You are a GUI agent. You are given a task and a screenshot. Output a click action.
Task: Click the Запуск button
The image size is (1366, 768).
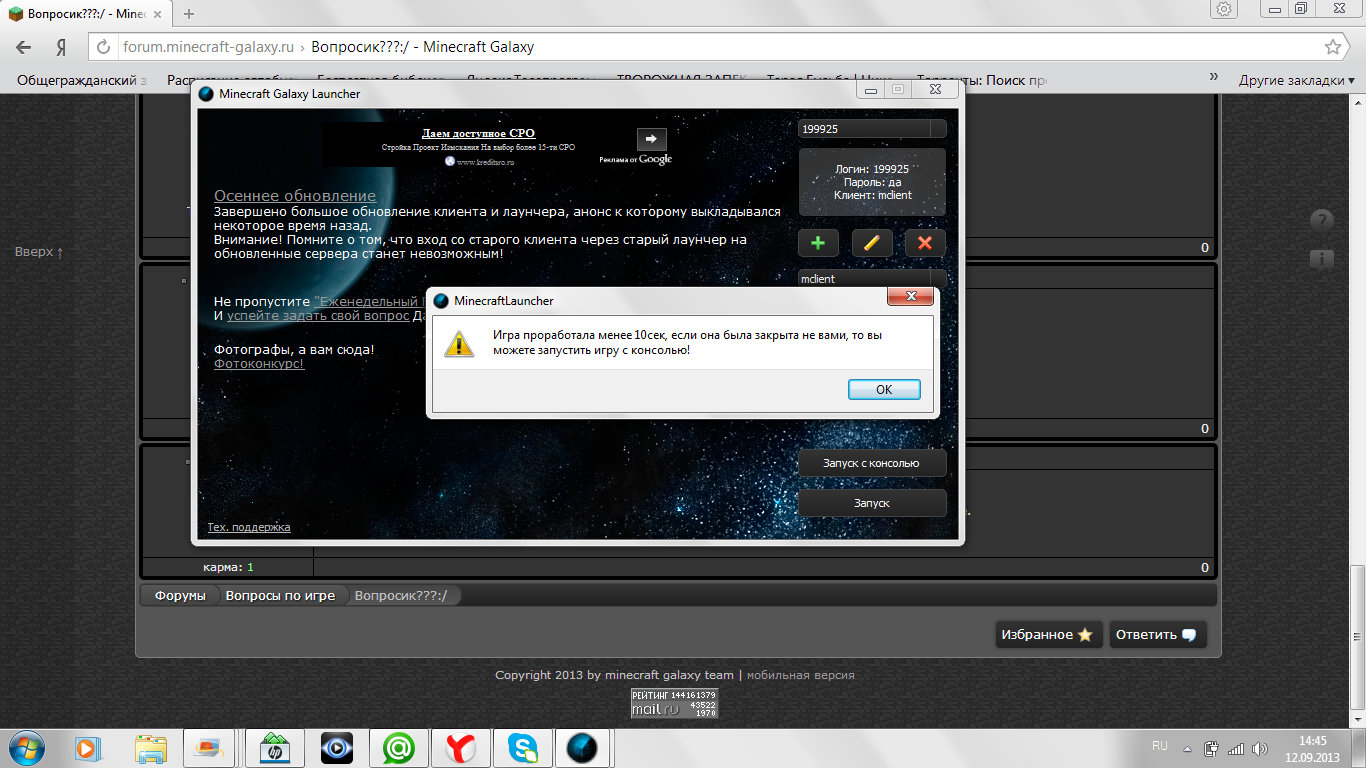tap(871, 503)
